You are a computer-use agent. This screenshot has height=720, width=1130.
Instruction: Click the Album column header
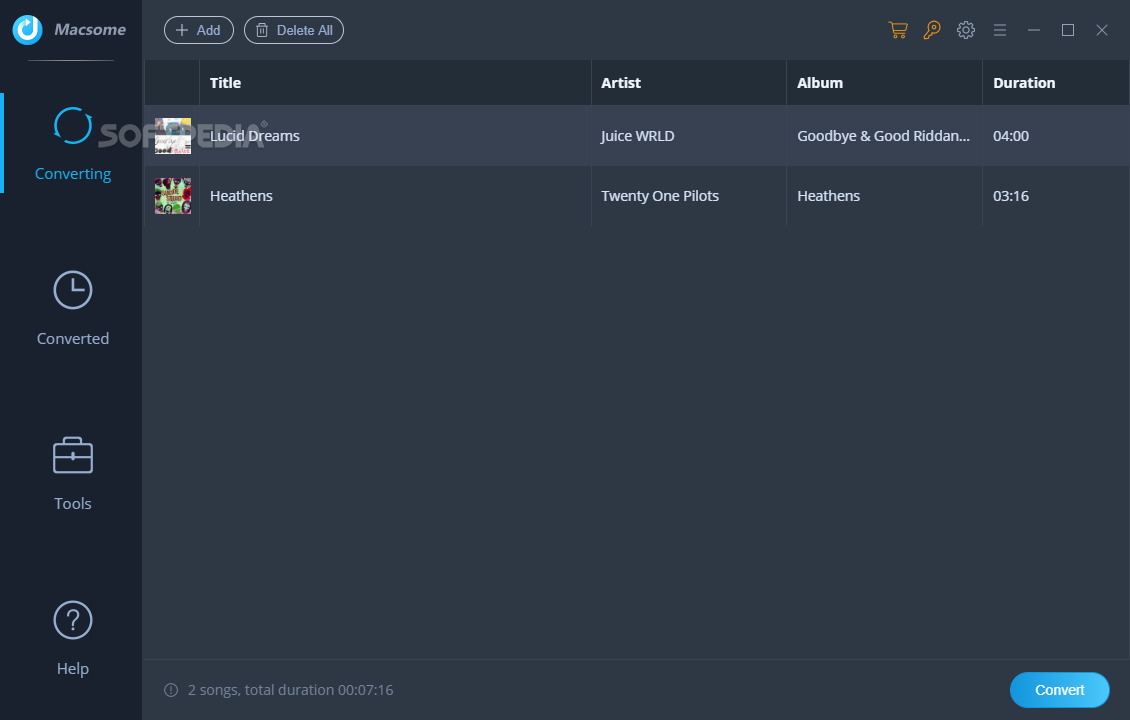[x=884, y=83]
